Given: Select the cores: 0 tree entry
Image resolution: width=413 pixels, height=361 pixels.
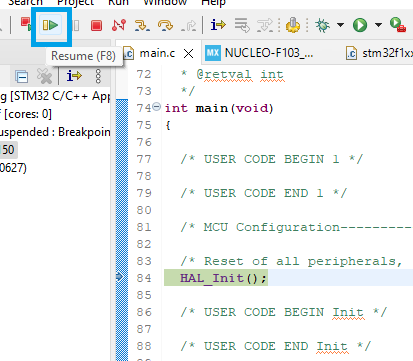Looking at the screenshot, I should pos(26,114).
